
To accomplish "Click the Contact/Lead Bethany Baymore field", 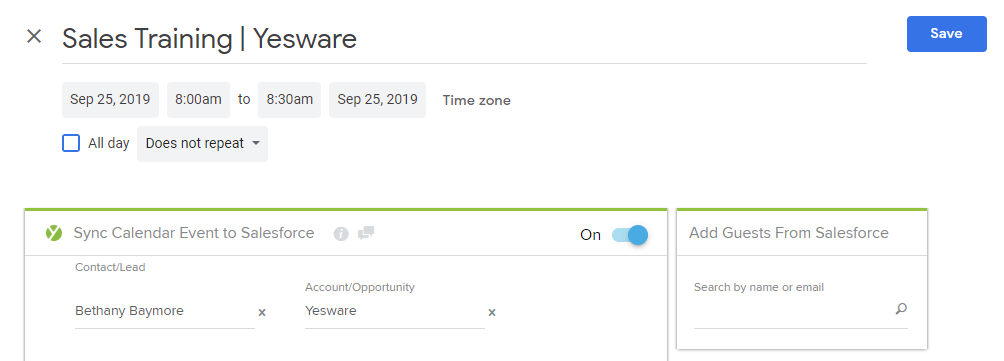I will [165, 312].
